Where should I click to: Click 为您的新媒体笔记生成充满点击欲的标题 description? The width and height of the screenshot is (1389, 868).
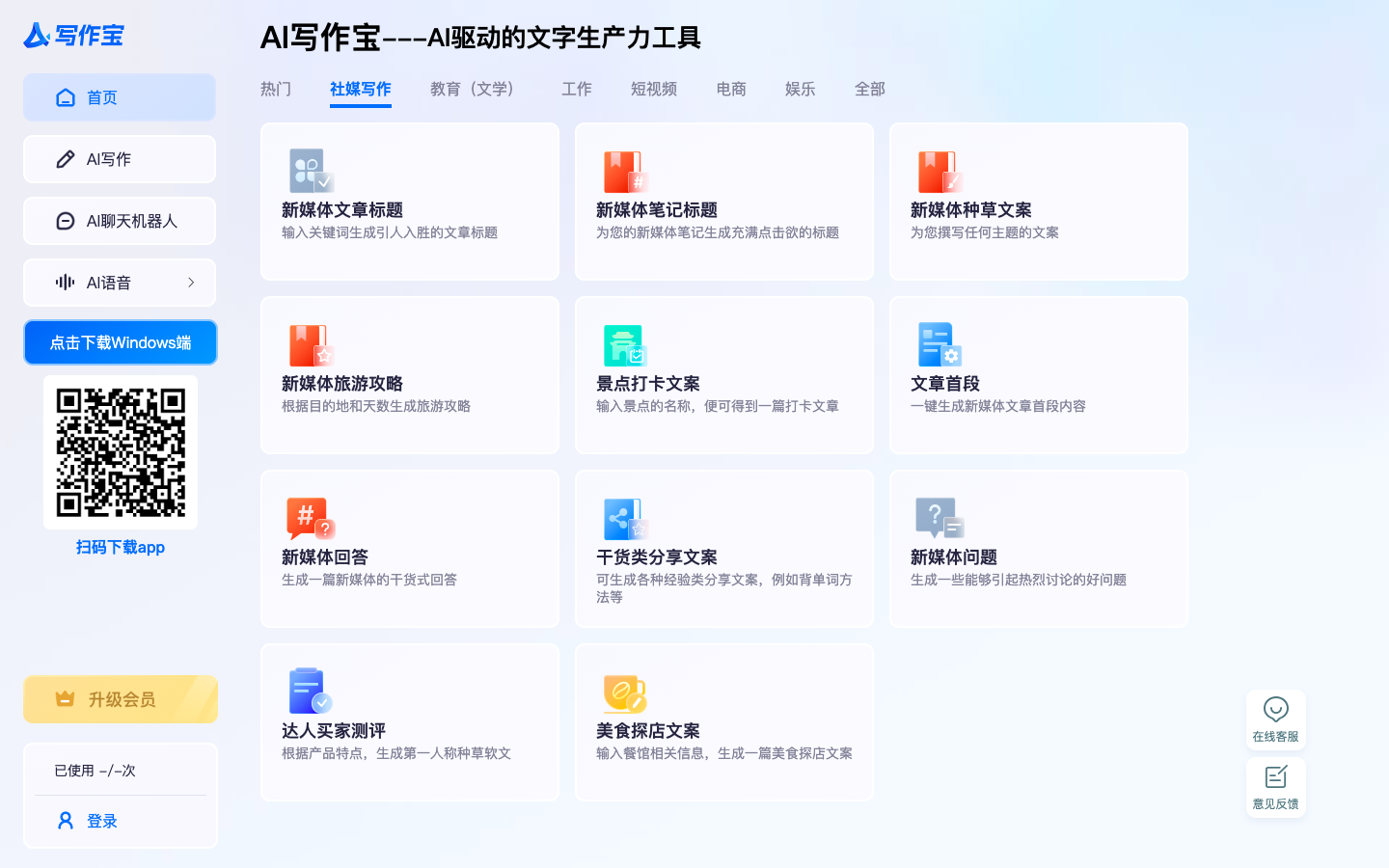tap(718, 232)
